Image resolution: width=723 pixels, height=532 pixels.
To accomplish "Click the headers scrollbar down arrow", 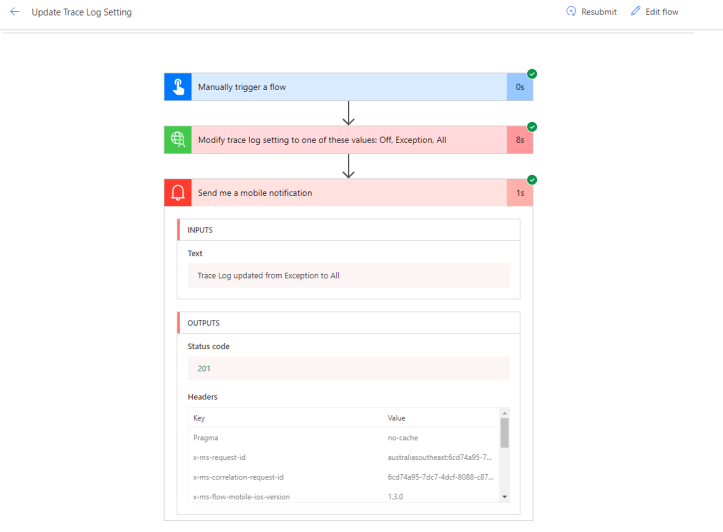I will pos(504,497).
